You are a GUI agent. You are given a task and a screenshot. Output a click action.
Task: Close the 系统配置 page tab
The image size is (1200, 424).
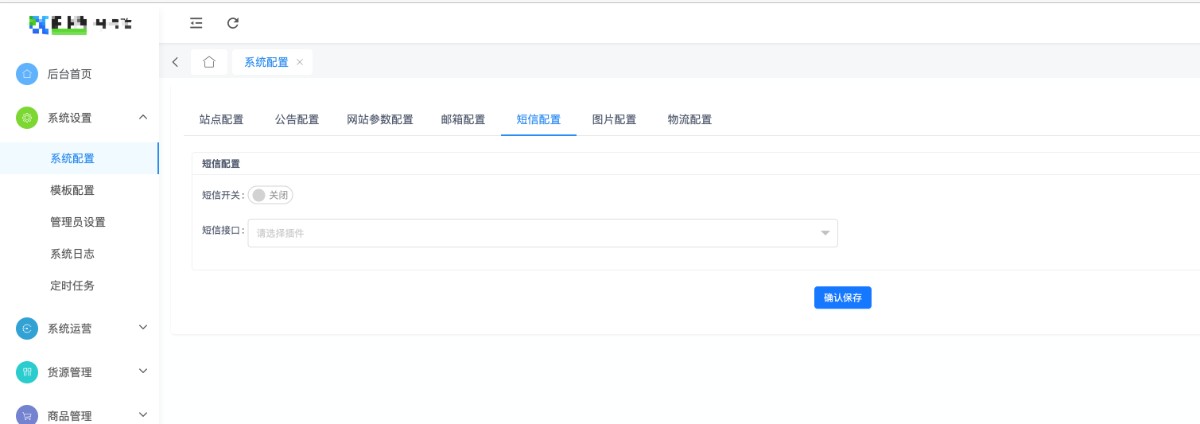point(300,62)
